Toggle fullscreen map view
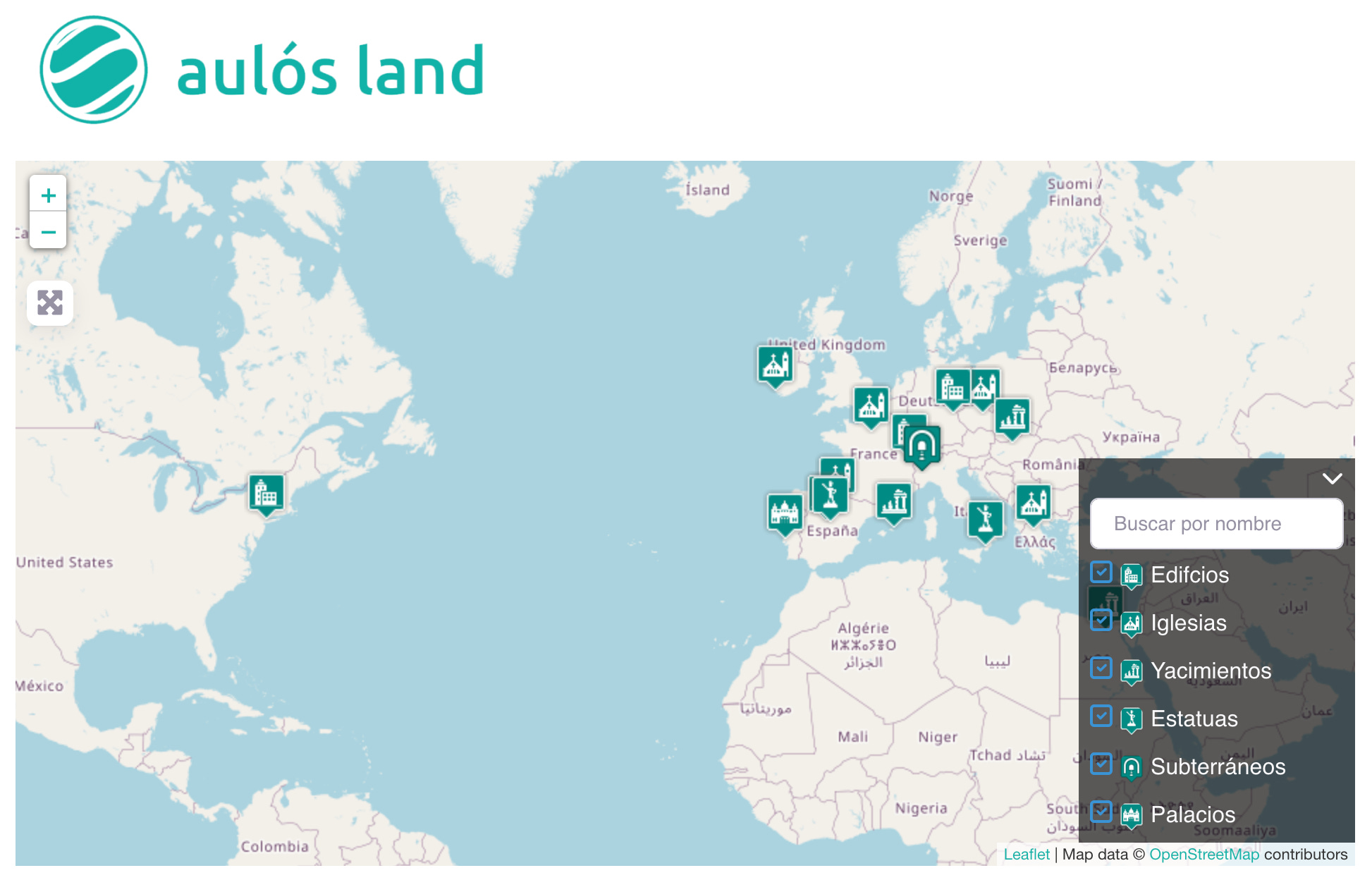The image size is (1372, 880). [x=50, y=303]
